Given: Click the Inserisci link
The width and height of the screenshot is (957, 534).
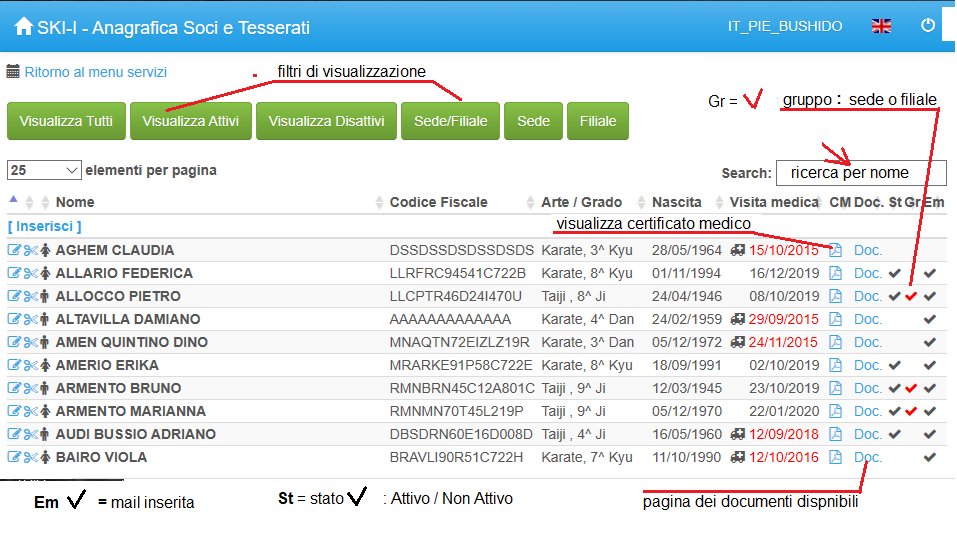Looking at the screenshot, I should pos(45,227).
